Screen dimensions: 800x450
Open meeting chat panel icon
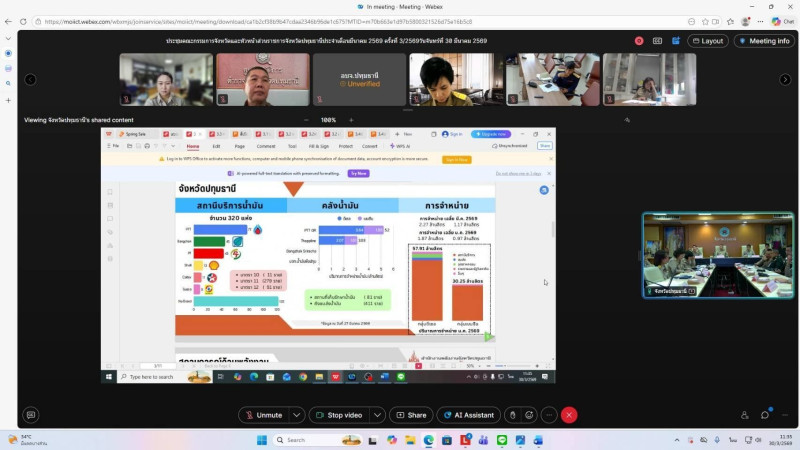point(765,415)
